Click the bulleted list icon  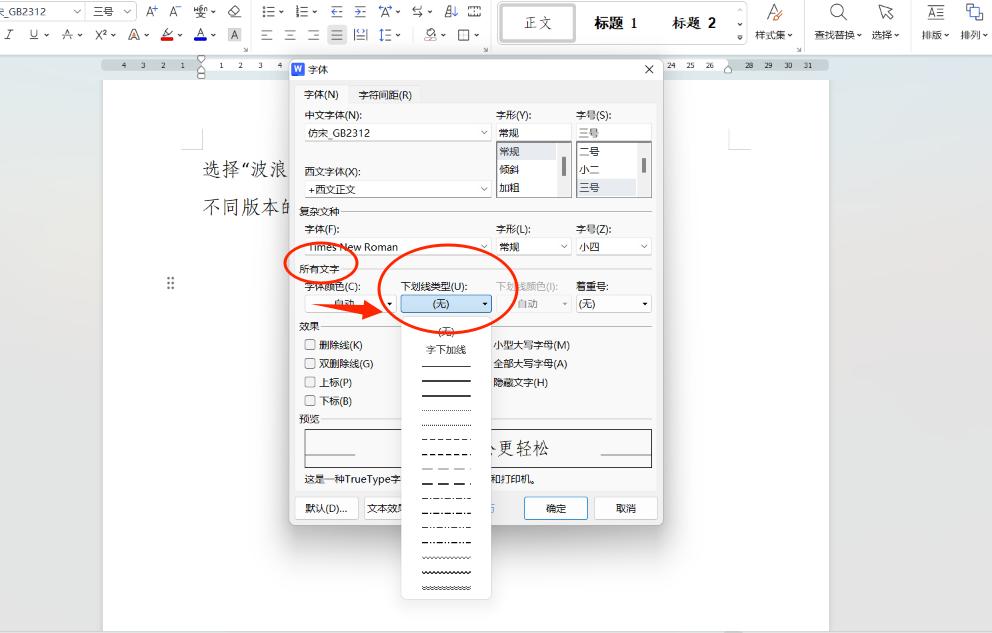(x=268, y=11)
